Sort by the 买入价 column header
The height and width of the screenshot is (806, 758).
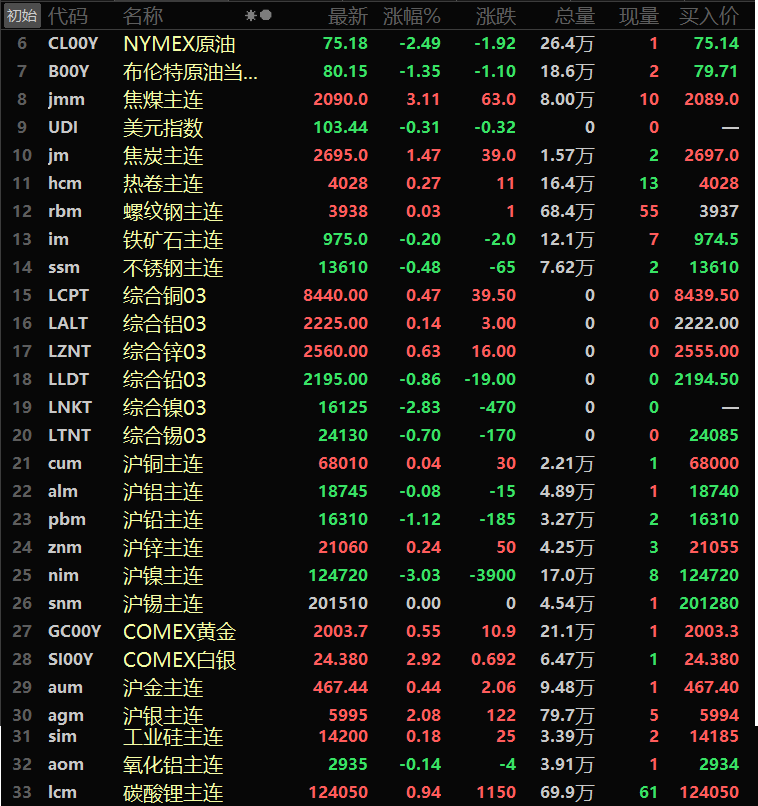pos(709,16)
